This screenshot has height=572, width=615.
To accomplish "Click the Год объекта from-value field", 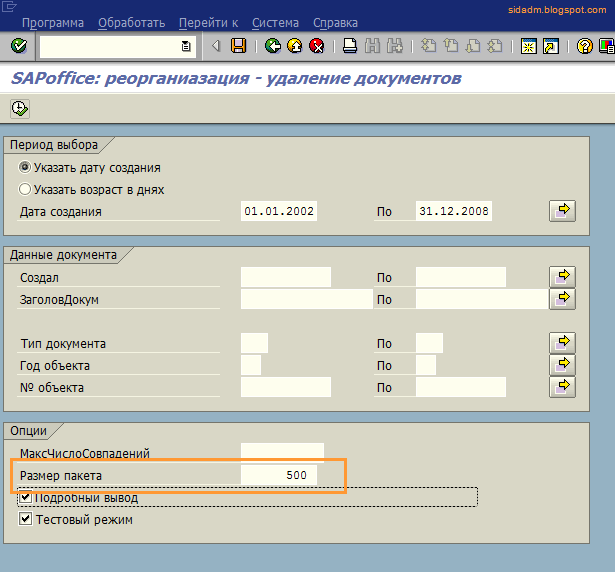I will (x=251, y=365).
